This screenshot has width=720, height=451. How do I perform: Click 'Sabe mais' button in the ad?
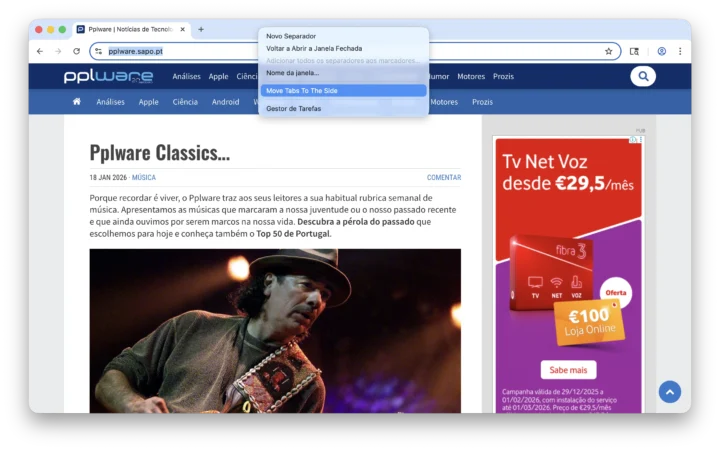[568, 369]
